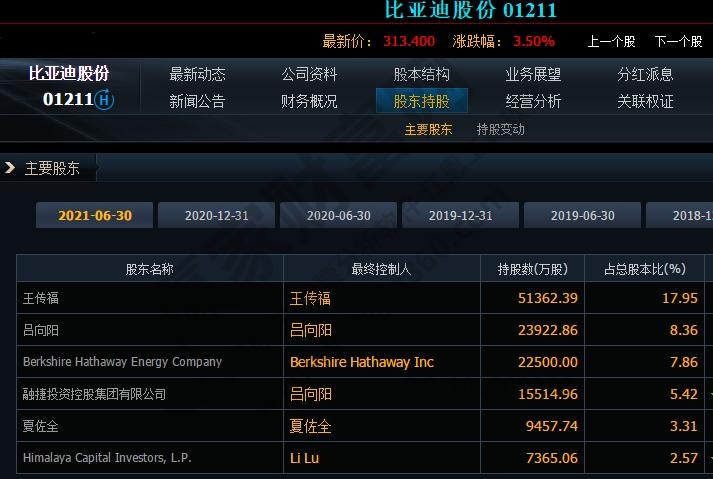The image size is (713, 479).
Task: Select 股本结构 in the navigation
Action: click(x=422, y=74)
